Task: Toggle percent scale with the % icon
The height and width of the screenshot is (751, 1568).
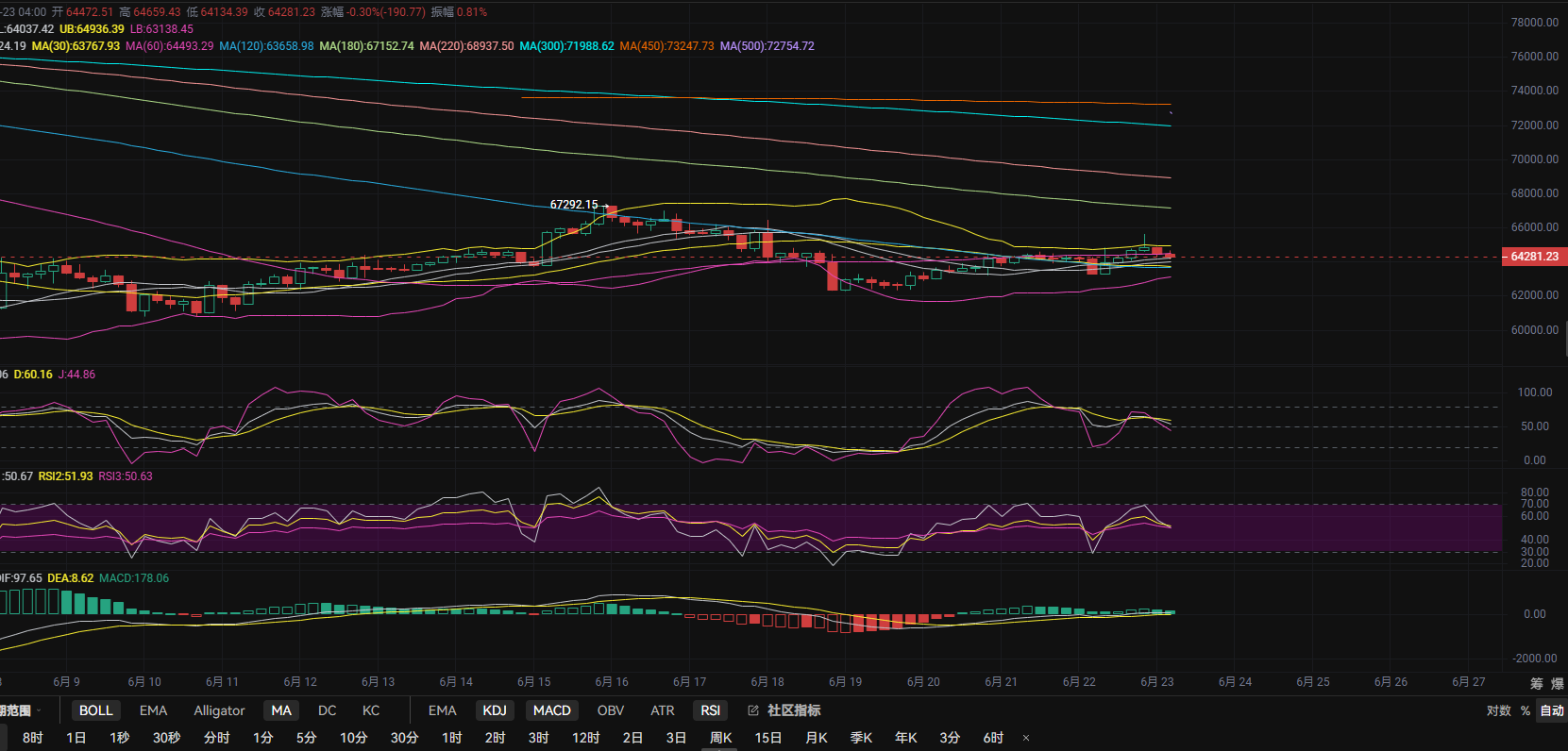Action: (x=1526, y=710)
